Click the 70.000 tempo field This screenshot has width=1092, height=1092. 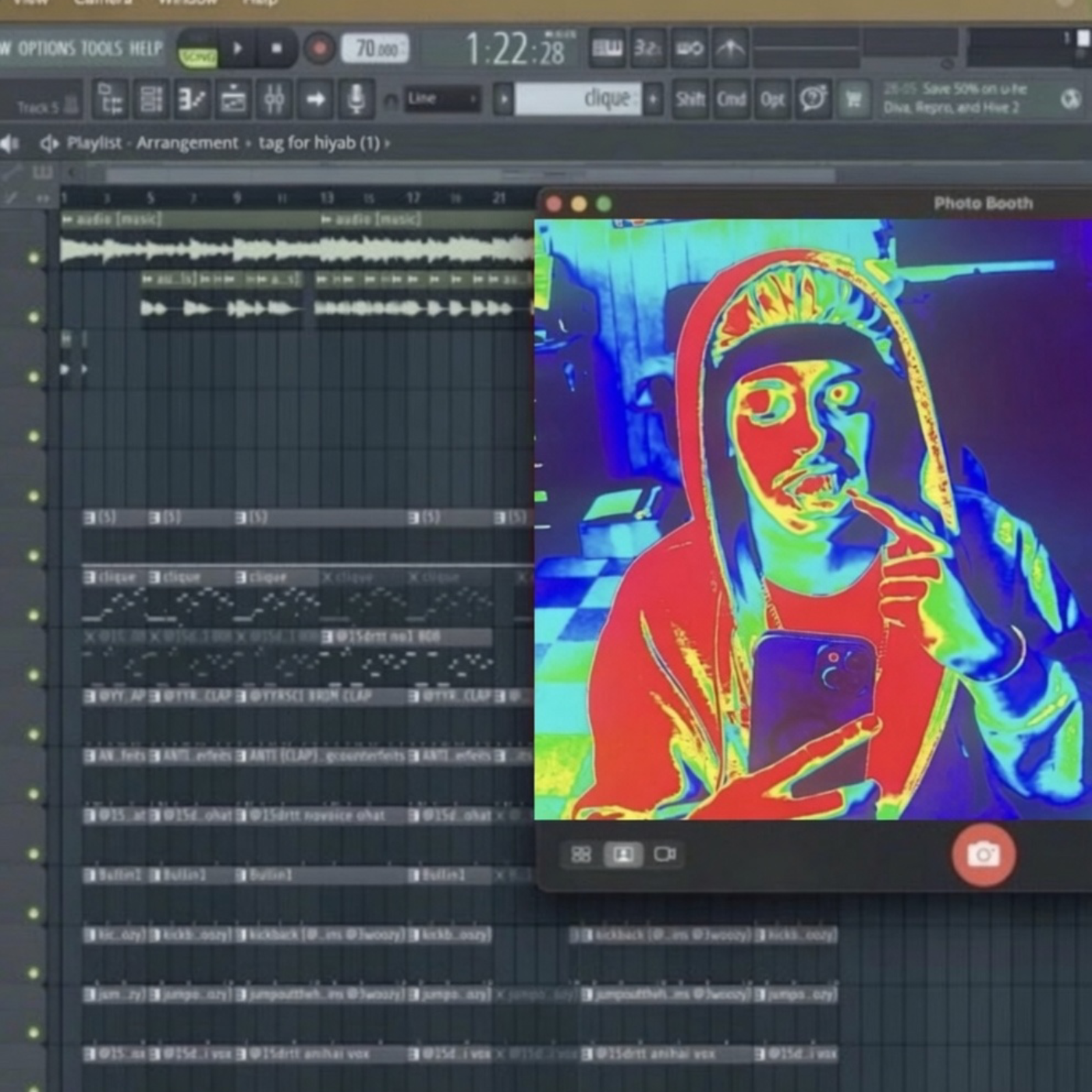click(x=375, y=49)
